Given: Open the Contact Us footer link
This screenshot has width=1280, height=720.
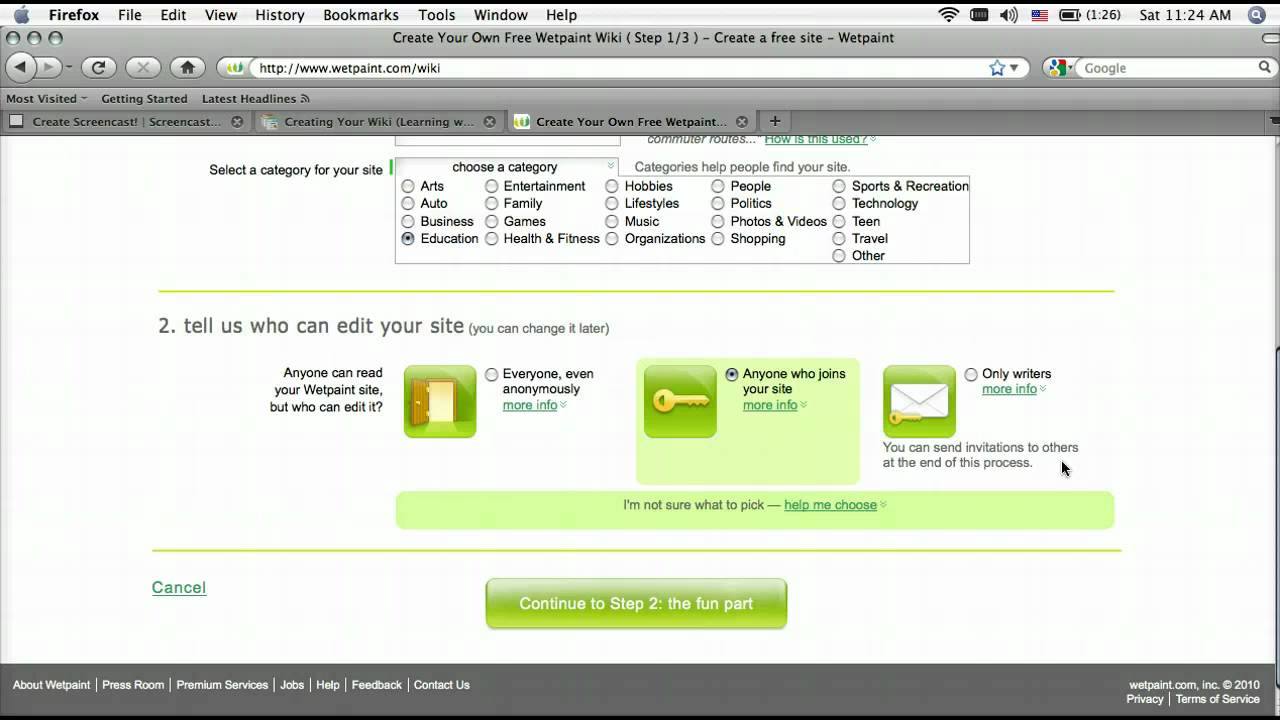Looking at the screenshot, I should click(x=441, y=685).
